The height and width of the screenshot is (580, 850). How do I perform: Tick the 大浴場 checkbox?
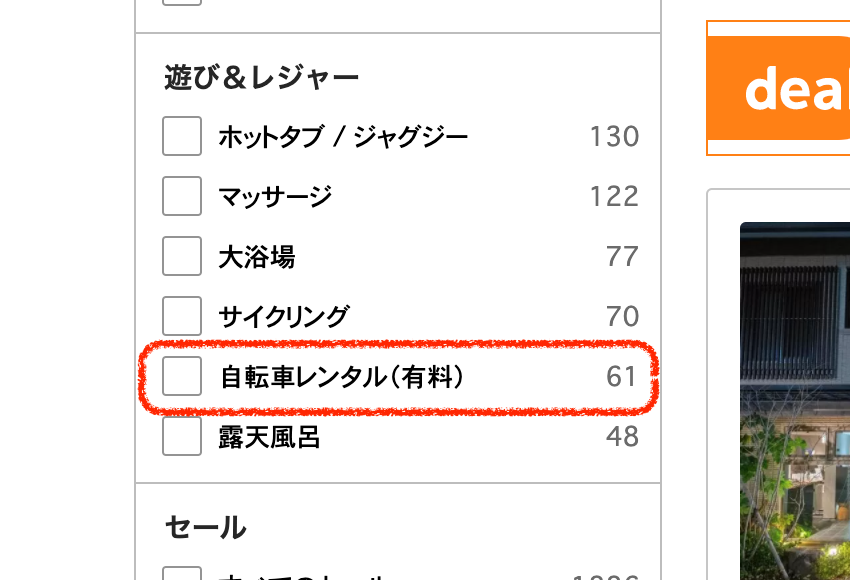tap(182, 256)
